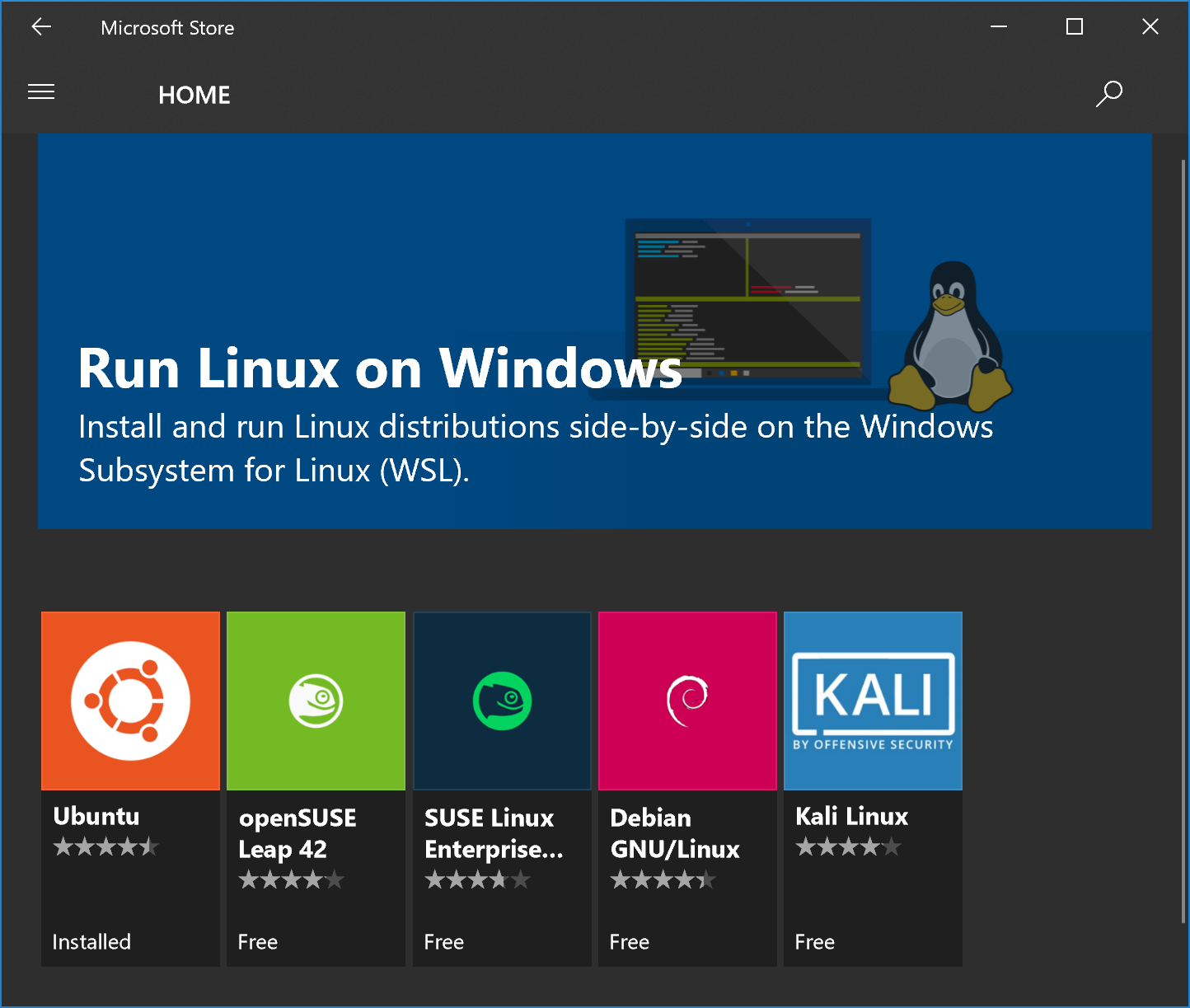Image resolution: width=1190 pixels, height=1008 pixels.
Task: Maximize the Microsoft Store window
Action: pos(1075,27)
